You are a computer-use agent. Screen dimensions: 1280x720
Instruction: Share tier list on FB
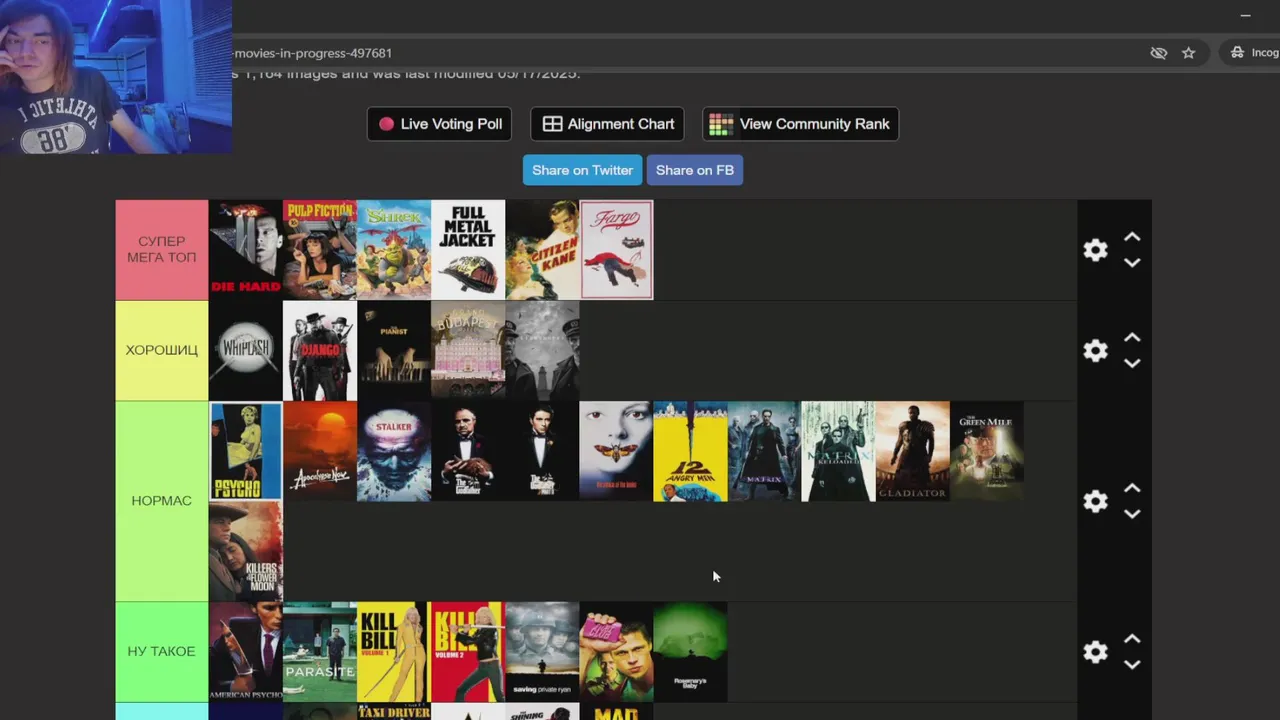coord(694,170)
